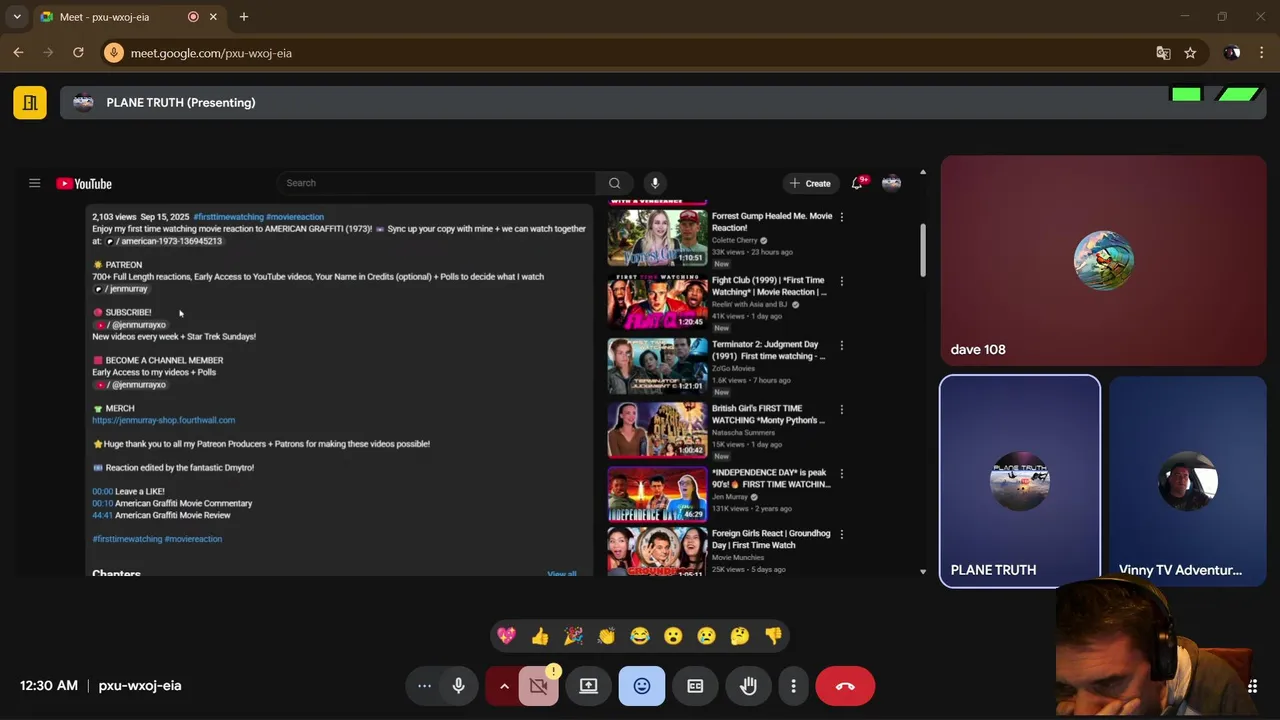The width and height of the screenshot is (1280, 720).
Task: Send the thumbs up reaction
Action: [540, 636]
